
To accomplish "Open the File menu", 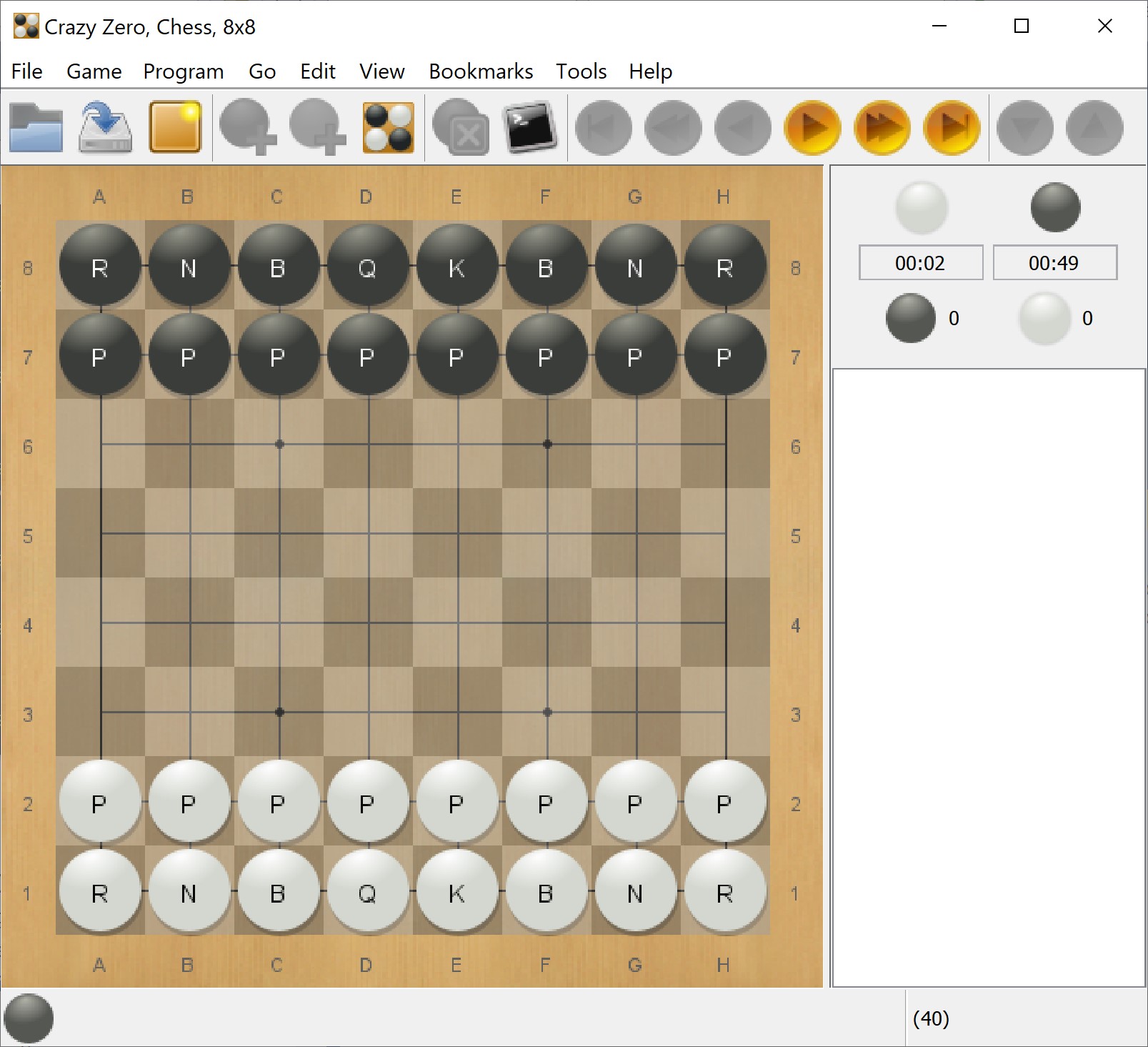I will (27, 71).
